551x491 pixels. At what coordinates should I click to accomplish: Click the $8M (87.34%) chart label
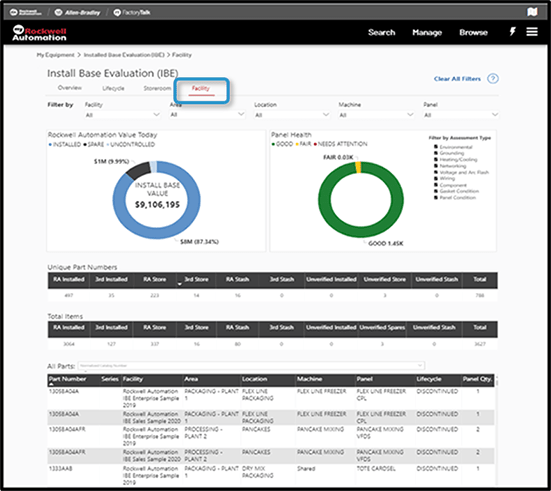point(199,242)
